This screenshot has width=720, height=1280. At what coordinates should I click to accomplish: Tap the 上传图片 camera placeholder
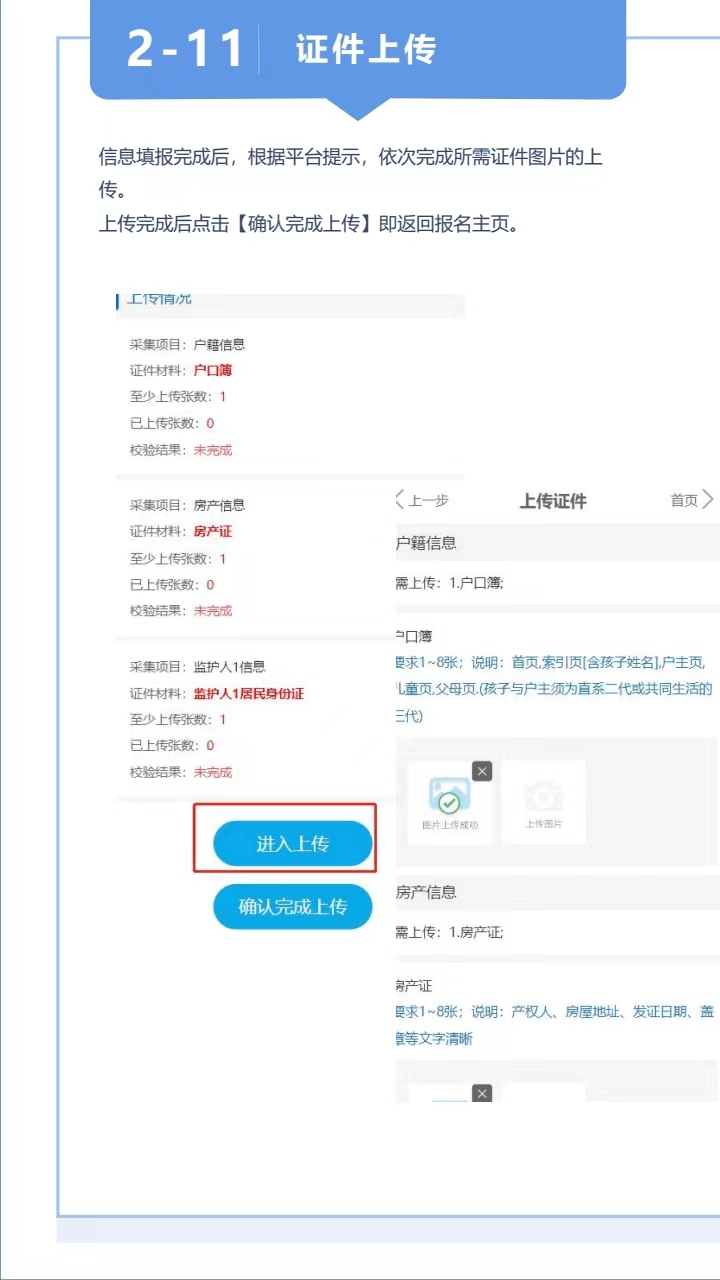click(544, 800)
